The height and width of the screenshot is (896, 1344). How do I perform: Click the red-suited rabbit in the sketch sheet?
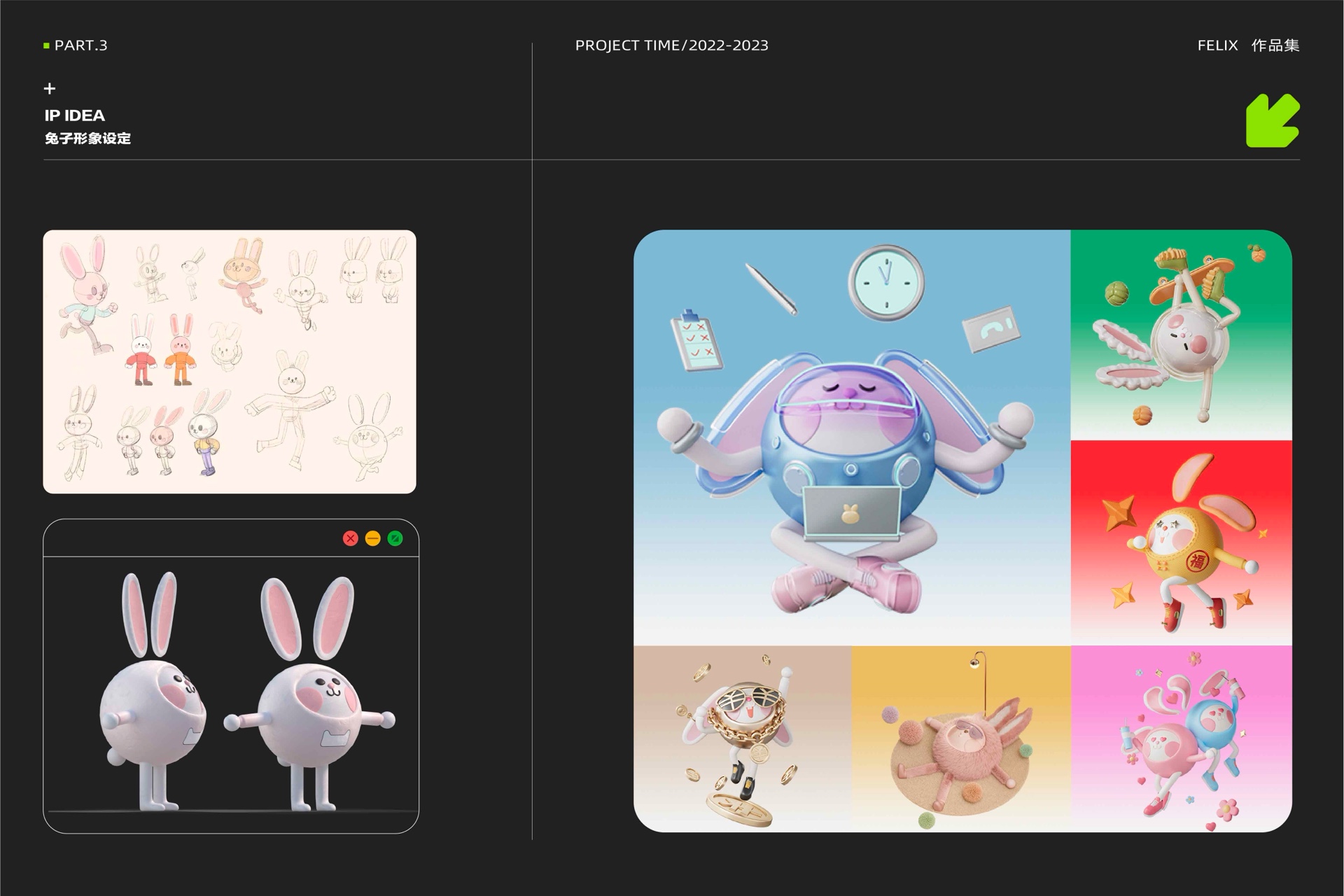141,349
